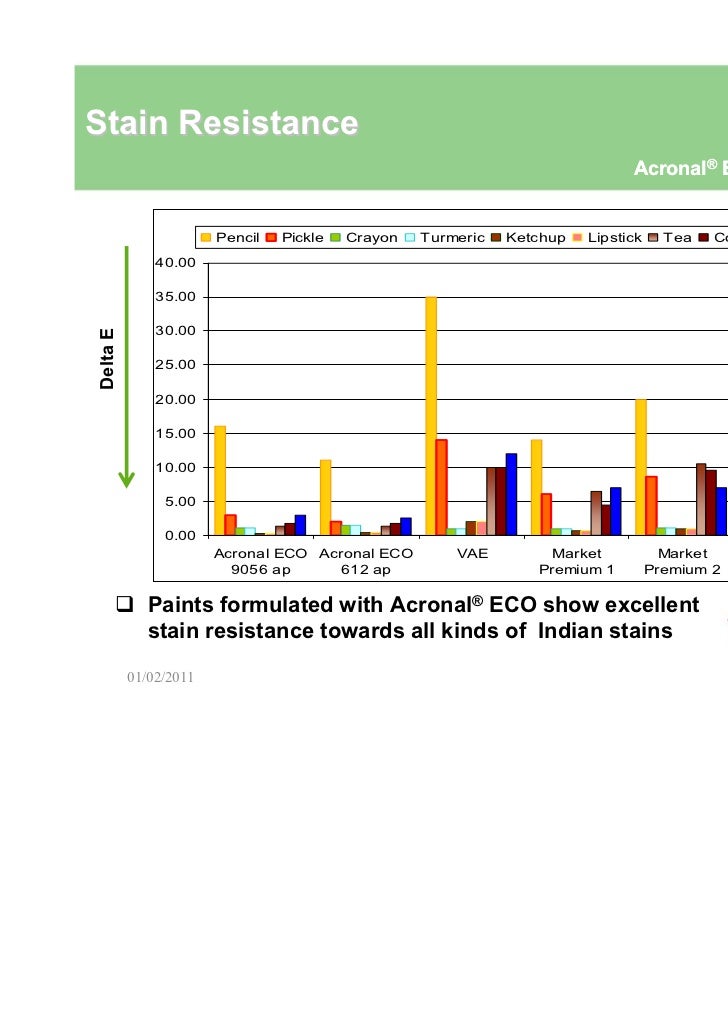Click the '10.00' y-axis value

pyautogui.click(x=176, y=468)
